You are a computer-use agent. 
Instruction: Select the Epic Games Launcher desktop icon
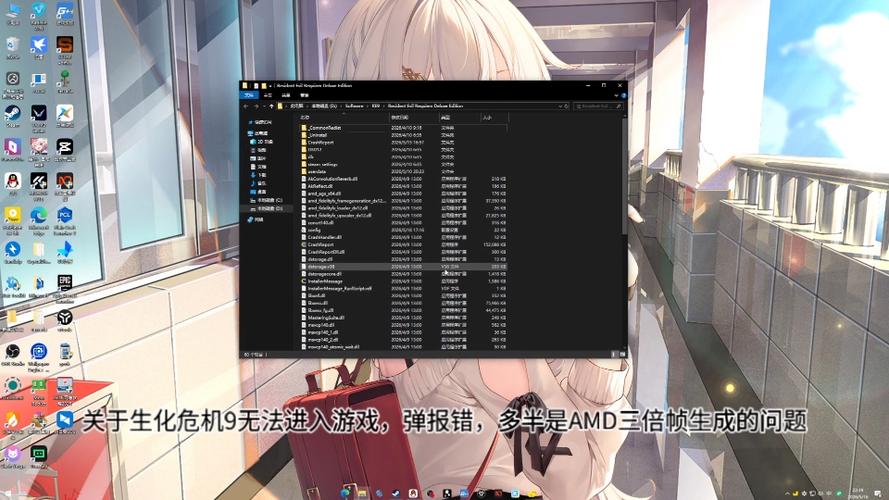tap(65, 286)
